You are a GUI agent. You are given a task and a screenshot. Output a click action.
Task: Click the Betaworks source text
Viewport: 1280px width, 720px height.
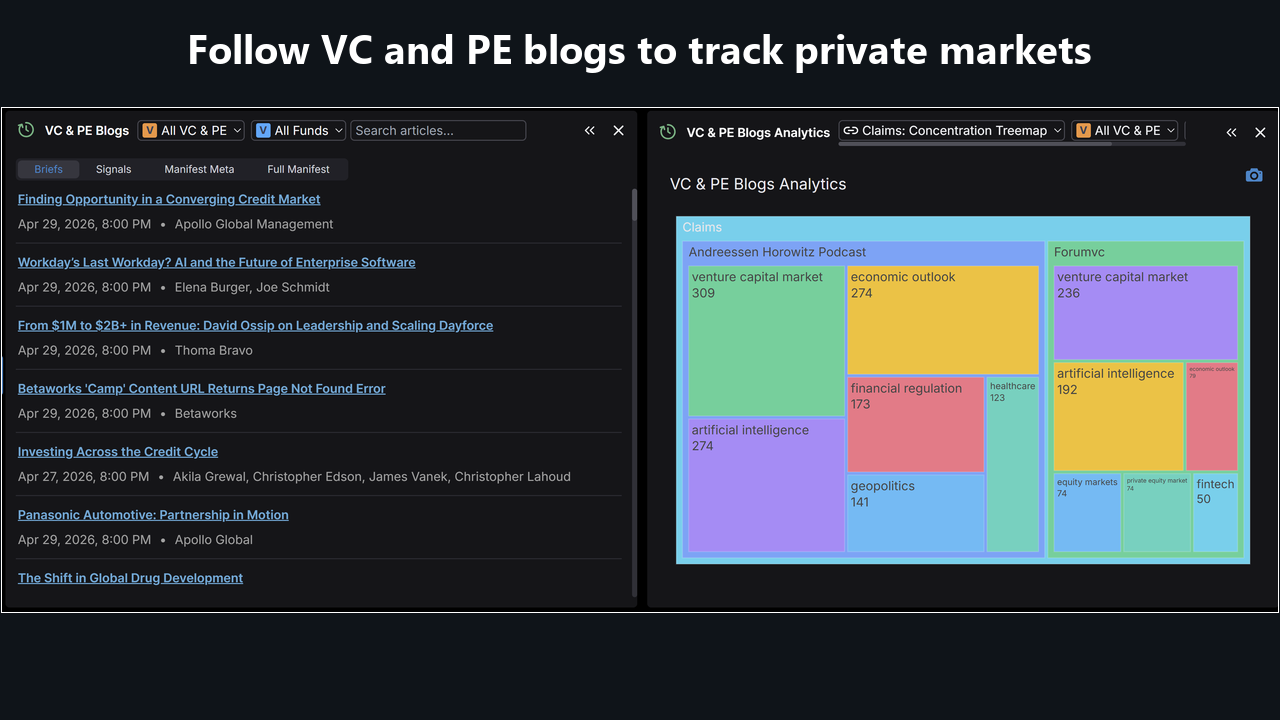(x=206, y=413)
